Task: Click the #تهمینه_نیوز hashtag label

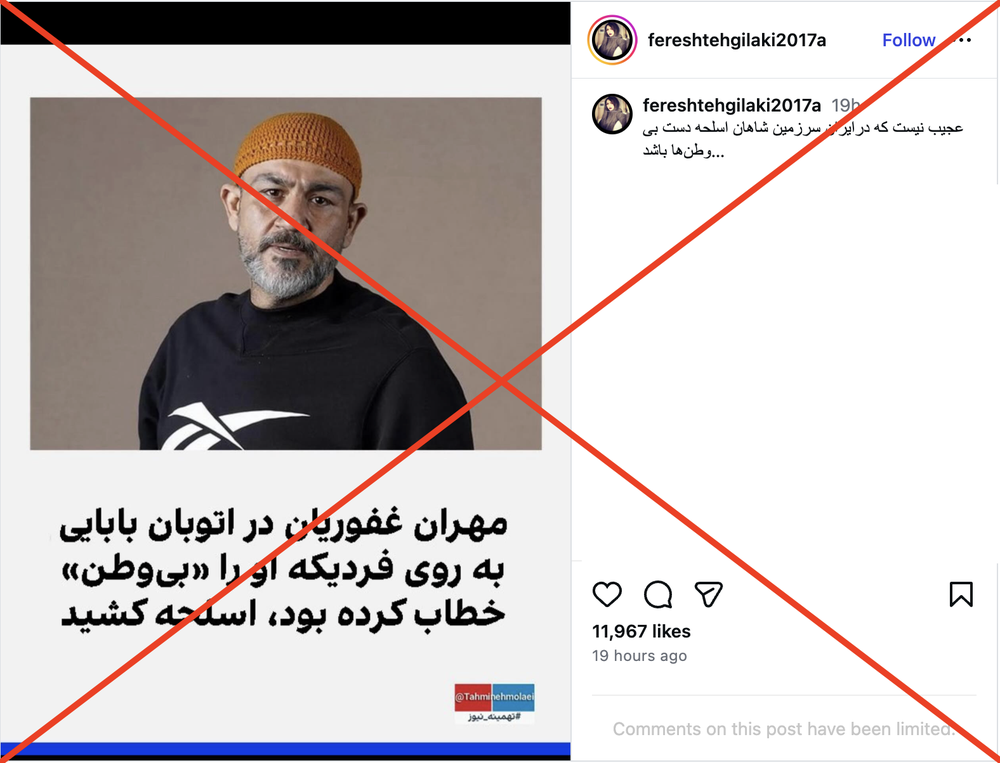Action: (495, 717)
